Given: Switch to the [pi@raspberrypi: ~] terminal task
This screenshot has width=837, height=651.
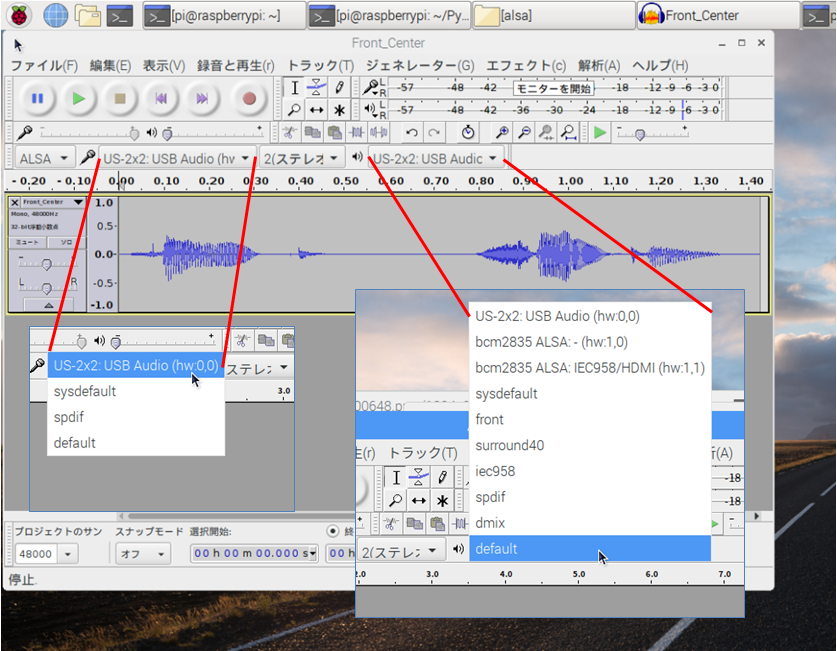Looking at the screenshot, I should (224, 15).
